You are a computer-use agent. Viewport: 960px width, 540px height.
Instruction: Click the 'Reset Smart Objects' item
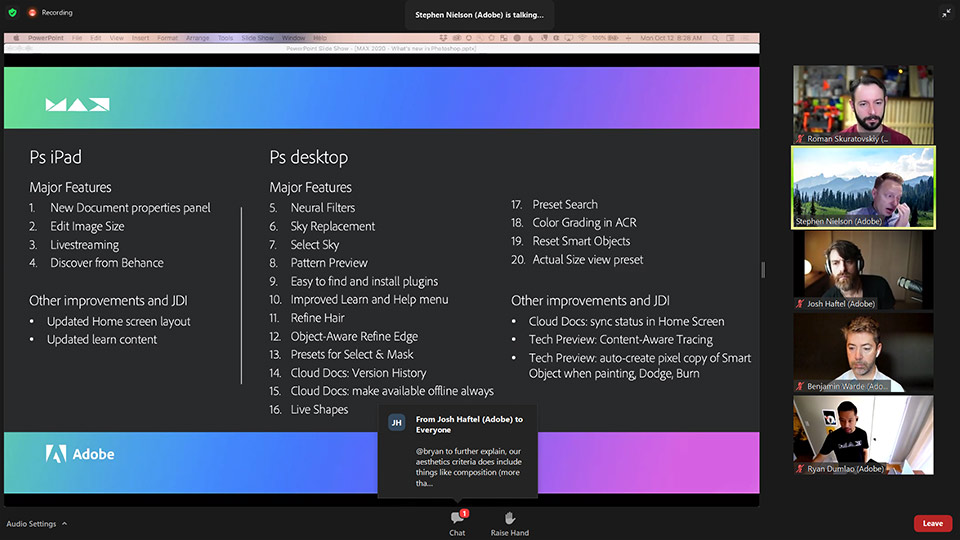point(581,241)
